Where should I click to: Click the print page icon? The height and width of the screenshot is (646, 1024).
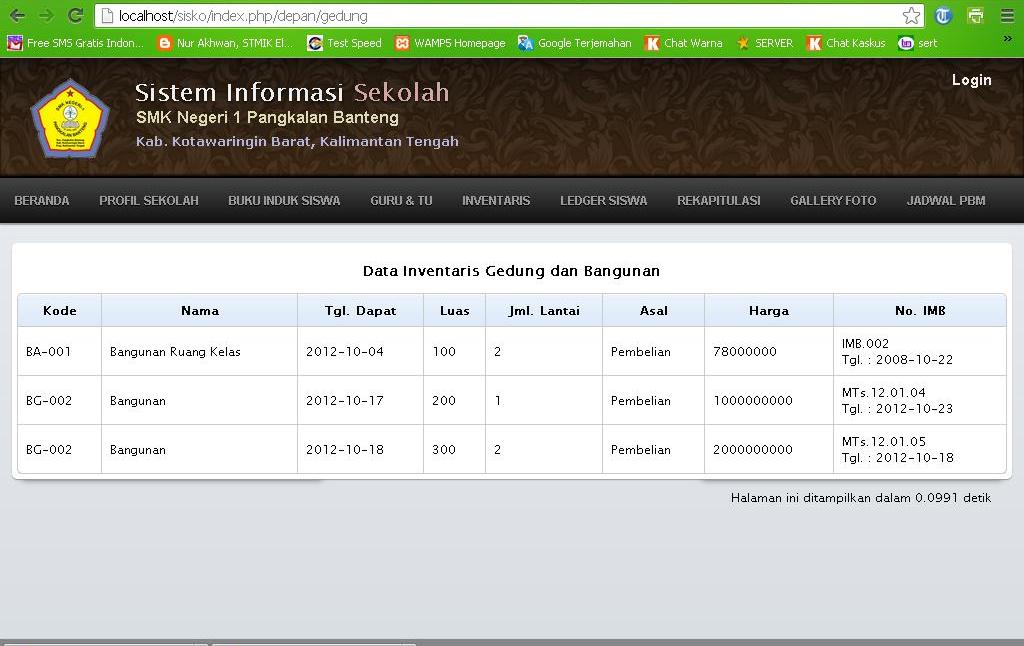click(x=976, y=15)
